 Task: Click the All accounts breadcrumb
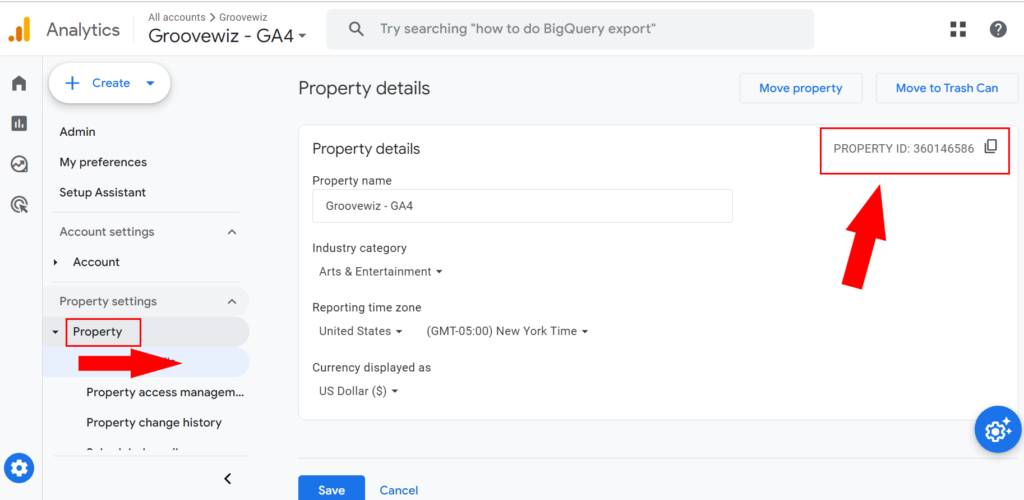coord(176,17)
